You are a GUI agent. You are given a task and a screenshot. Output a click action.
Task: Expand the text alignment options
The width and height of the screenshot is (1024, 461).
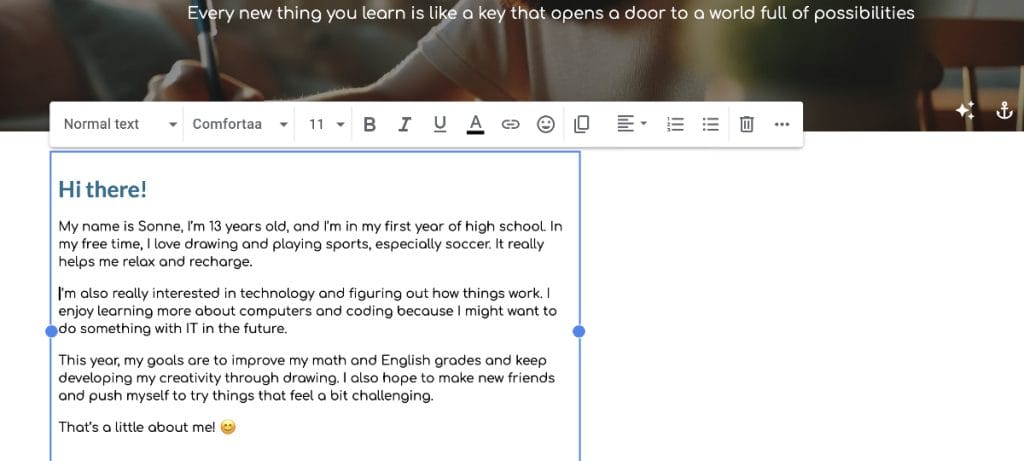632,124
